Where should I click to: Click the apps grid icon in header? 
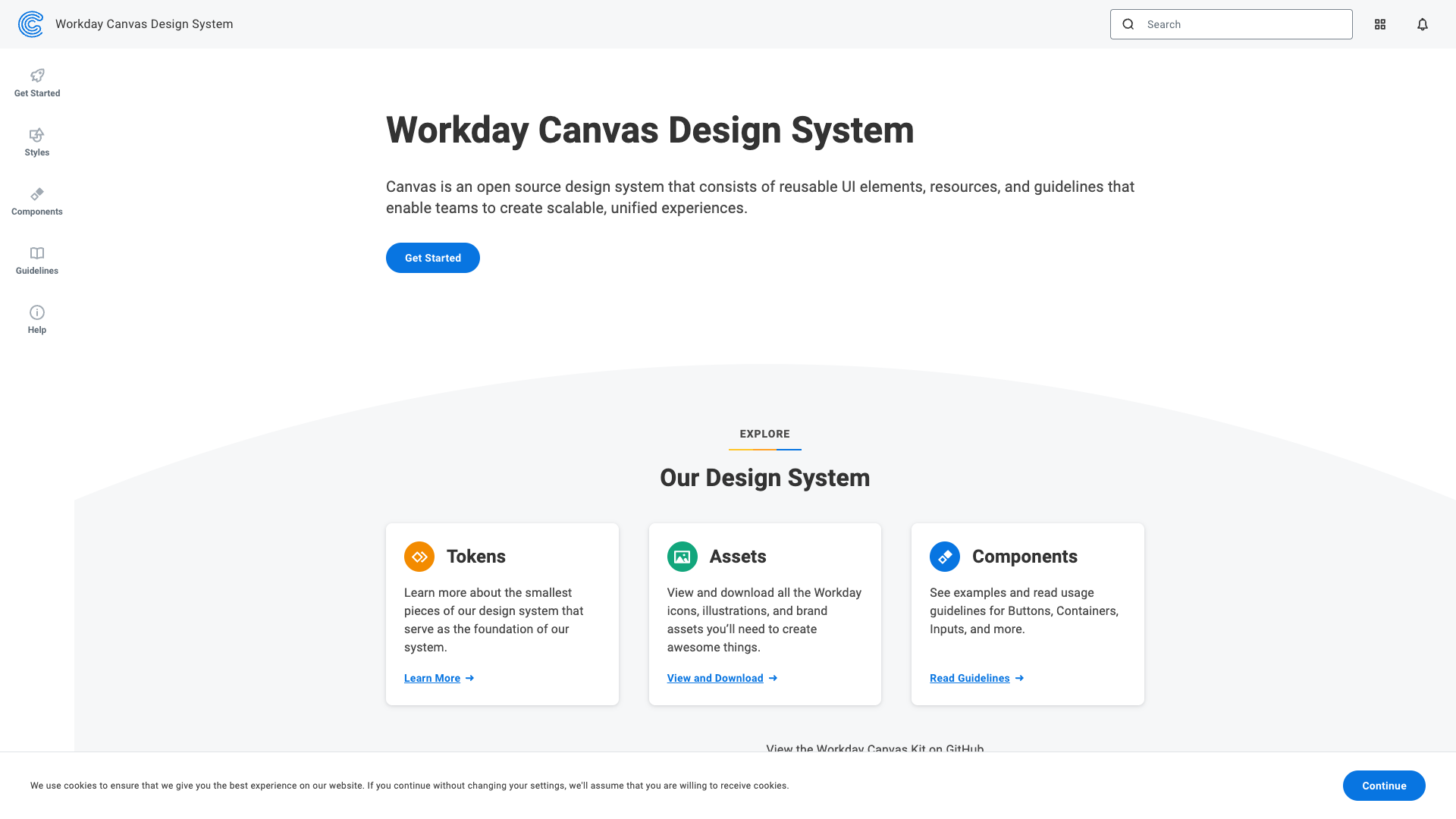(1380, 24)
